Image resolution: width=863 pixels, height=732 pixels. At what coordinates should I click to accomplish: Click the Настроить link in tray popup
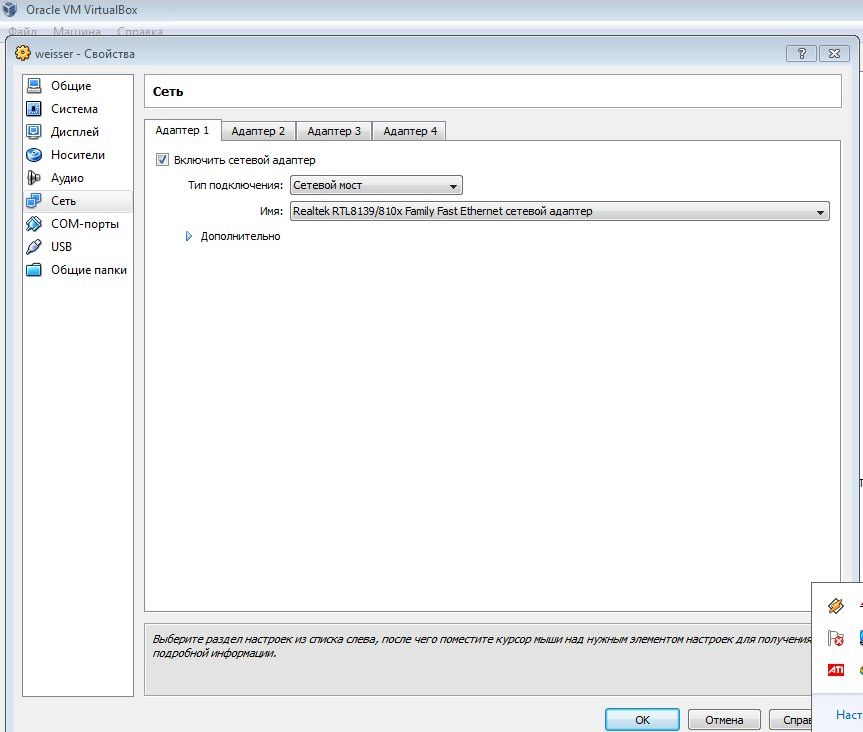point(849,714)
